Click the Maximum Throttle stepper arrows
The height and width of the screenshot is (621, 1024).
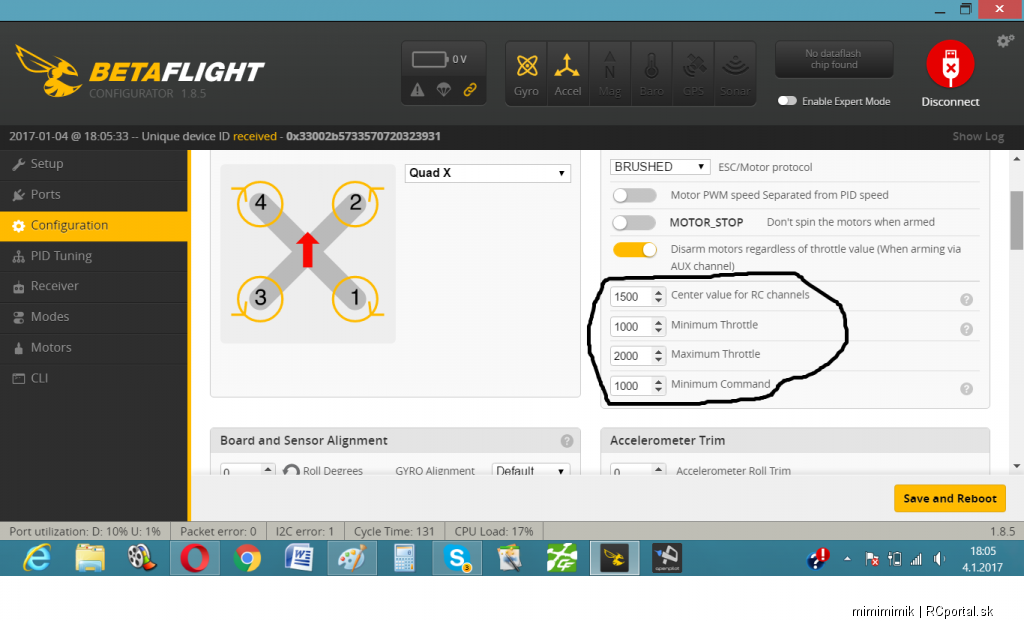coord(658,356)
